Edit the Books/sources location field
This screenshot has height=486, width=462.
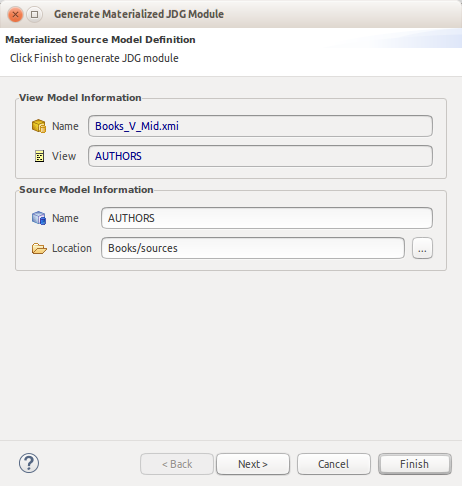(253, 248)
